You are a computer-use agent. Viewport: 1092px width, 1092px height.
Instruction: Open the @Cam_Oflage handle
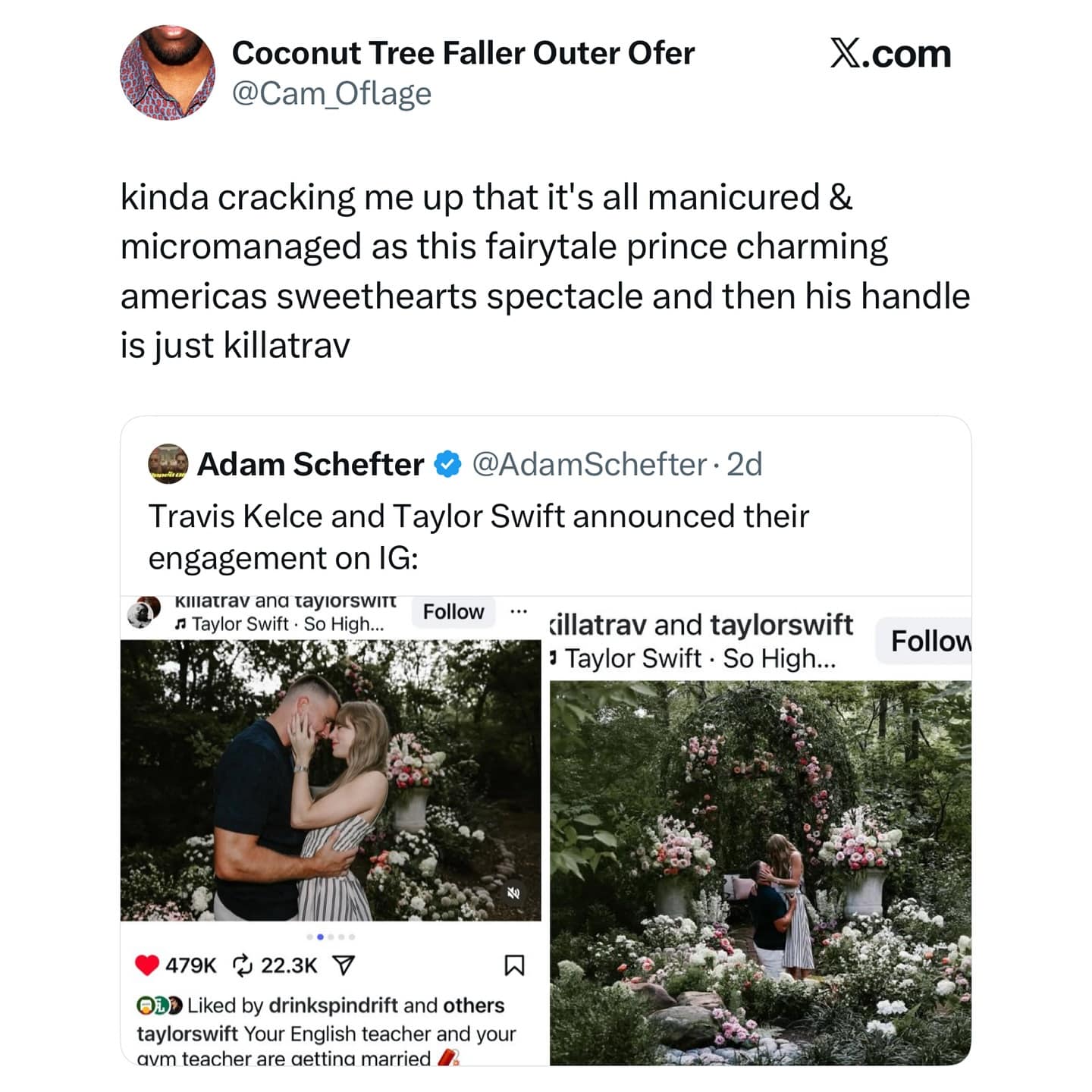331,93
